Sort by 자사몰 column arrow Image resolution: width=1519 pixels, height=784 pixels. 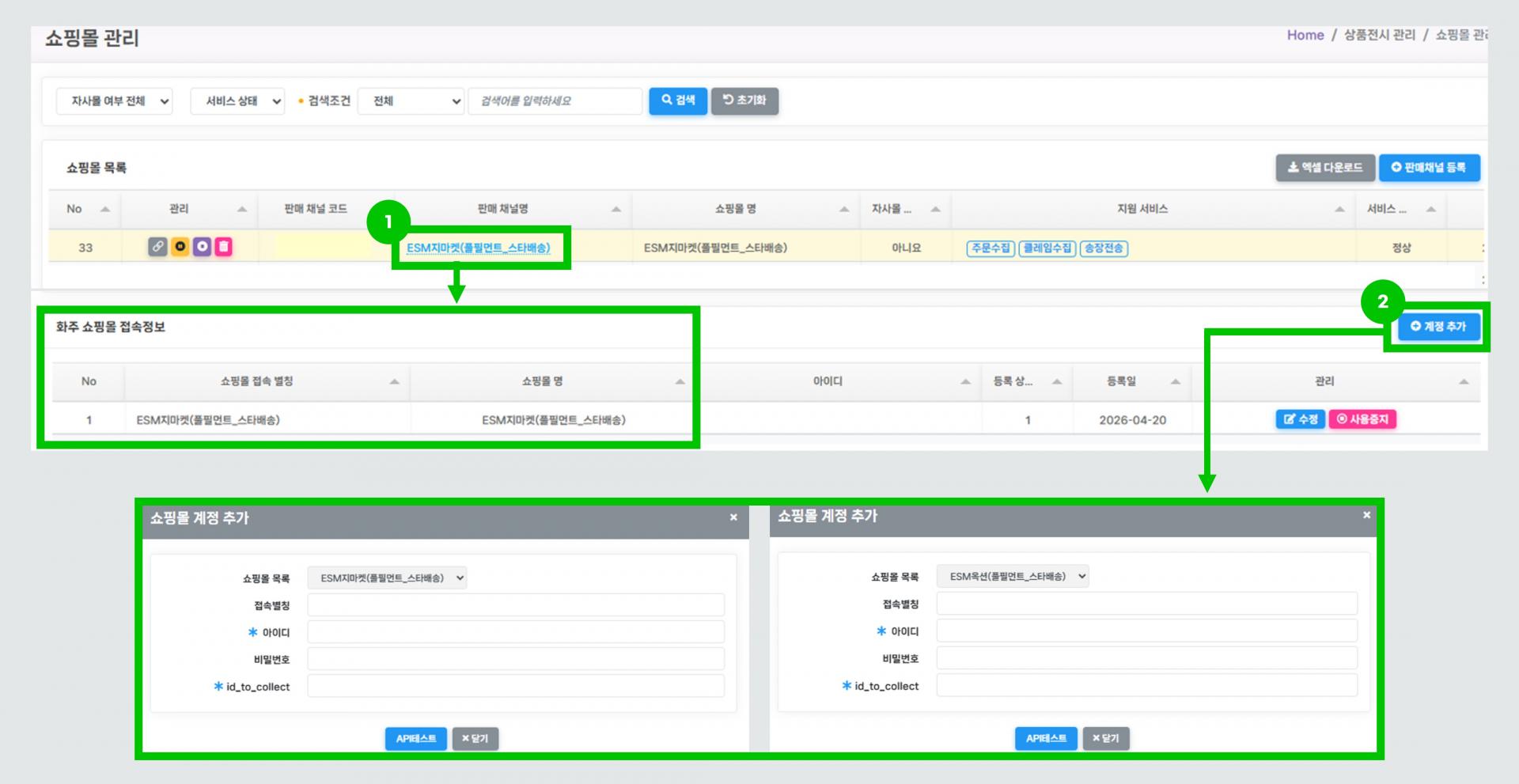tap(935, 209)
